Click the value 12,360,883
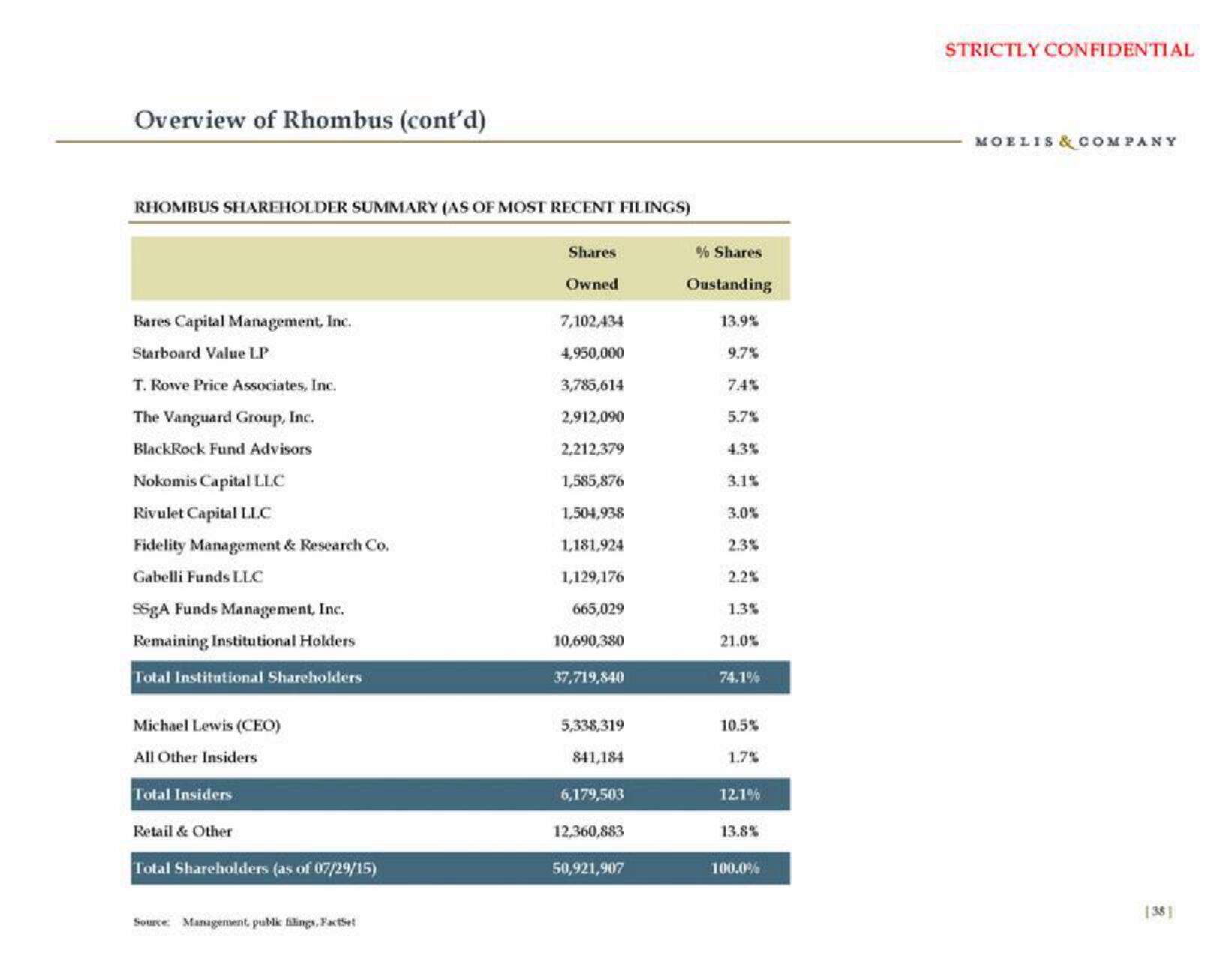The height and width of the screenshot is (953, 1232). tap(588, 831)
